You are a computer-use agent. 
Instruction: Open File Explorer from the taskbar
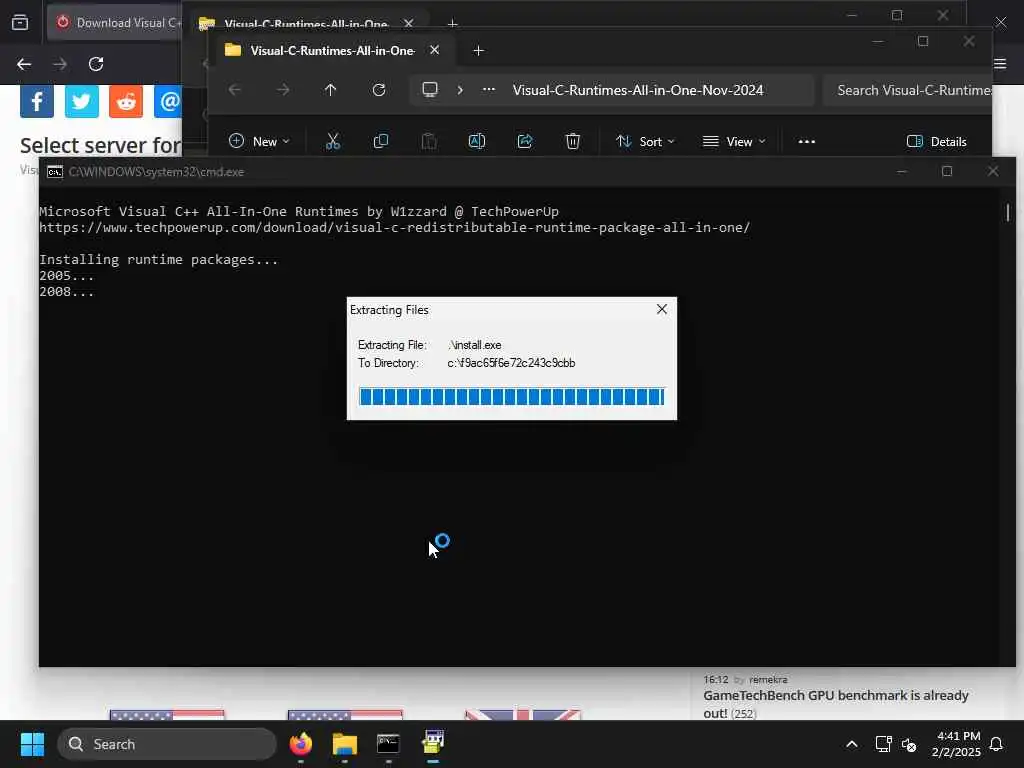click(345, 744)
